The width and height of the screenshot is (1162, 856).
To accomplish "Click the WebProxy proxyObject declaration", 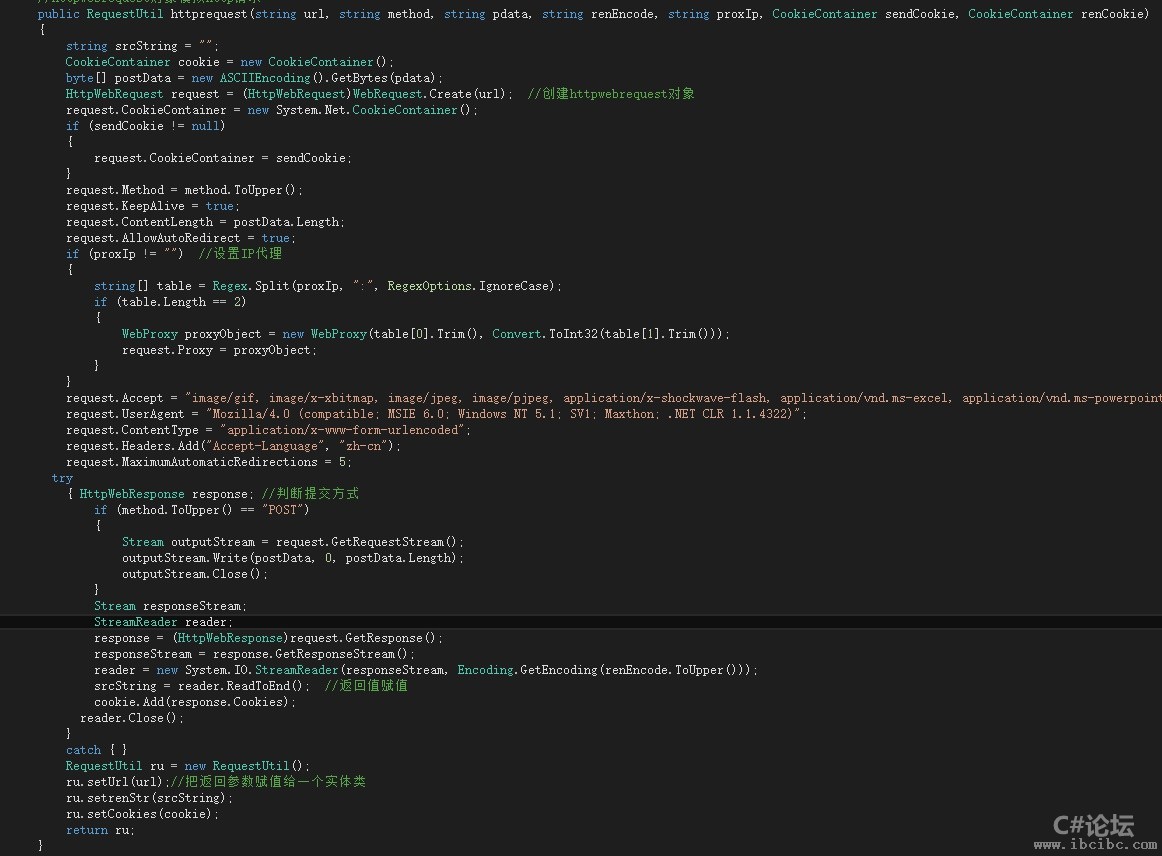I will pos(191,334).
